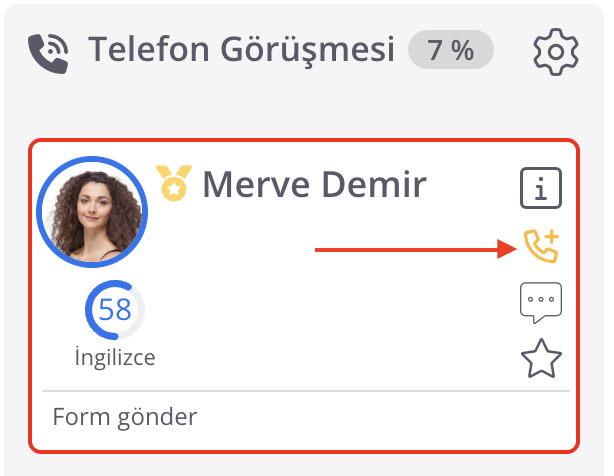Open Merve Demir's profile photo
The width and height of the screenshot is (614, 476).
(92, 212)
